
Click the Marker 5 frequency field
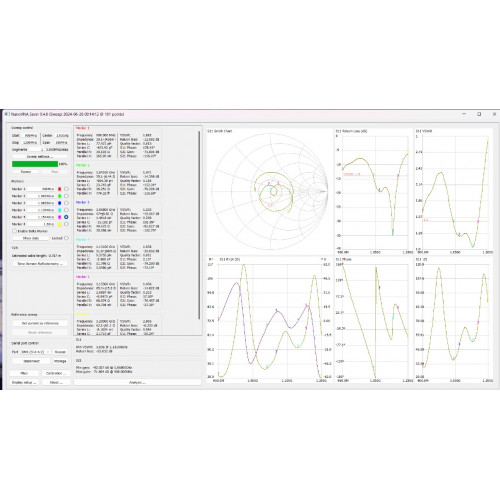click(x=41, y=217)
